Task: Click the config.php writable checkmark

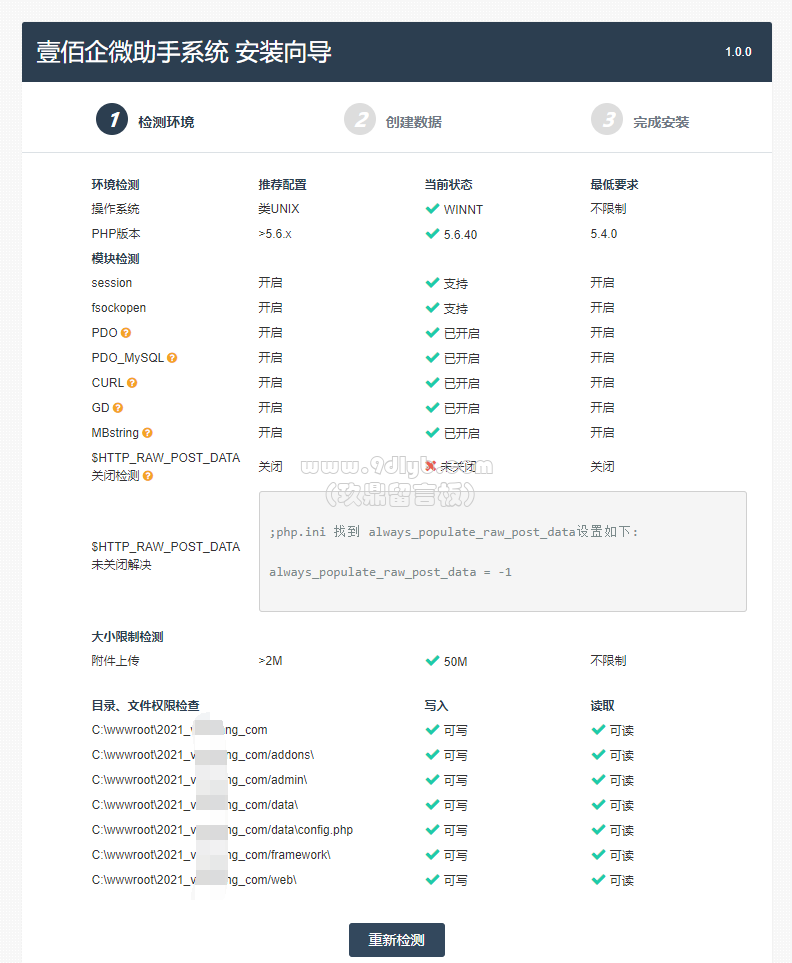Action: coord(432,830)
